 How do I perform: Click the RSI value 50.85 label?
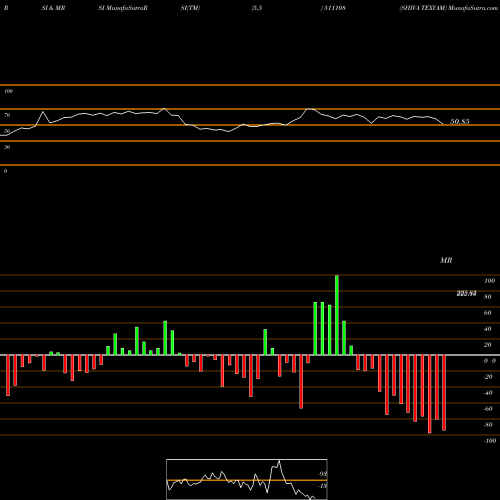[x=460, y=121]
